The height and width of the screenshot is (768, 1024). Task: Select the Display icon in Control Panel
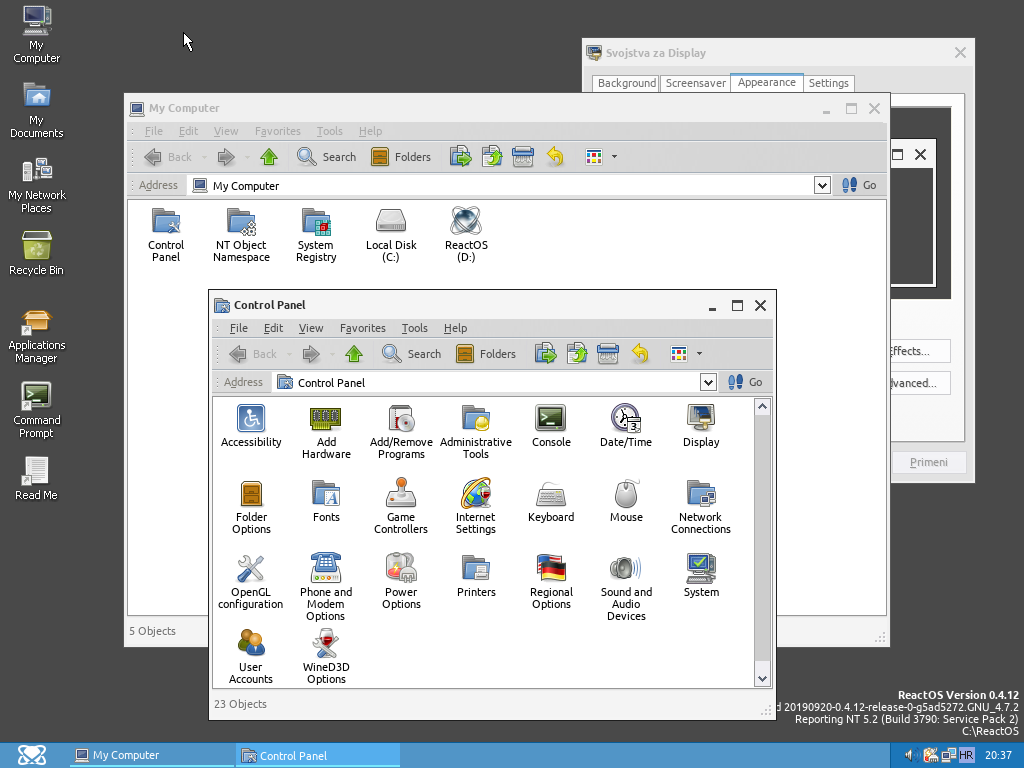[x=701, y=426]
